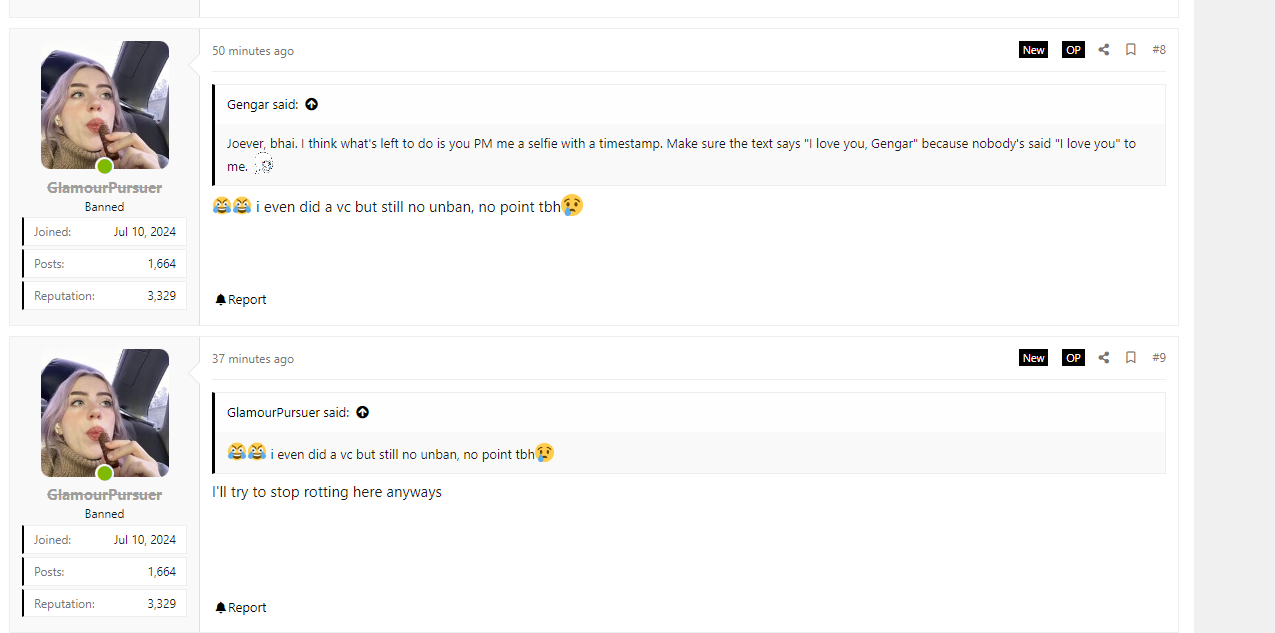Screen dimensions: 1275x633
Task: Click avatar thumbnail on post #9
Action: click(x=104, y=412)
